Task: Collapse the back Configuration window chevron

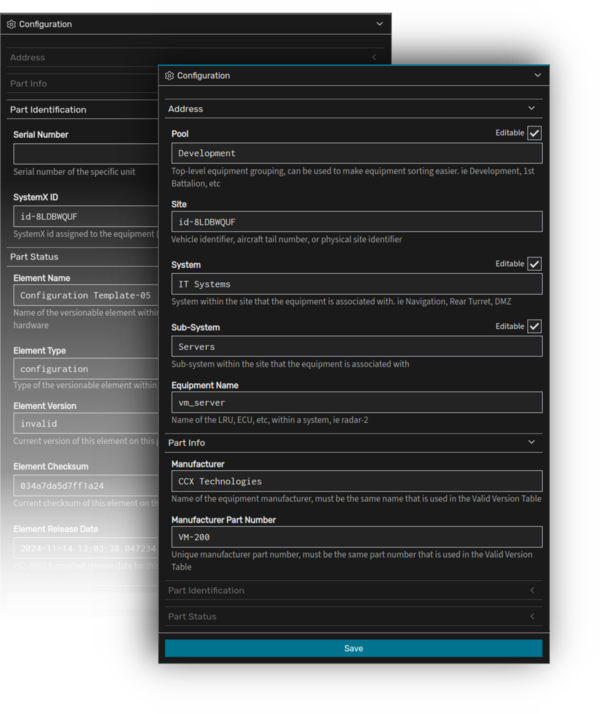Action: pyautogui.click(x=380, y=24)
